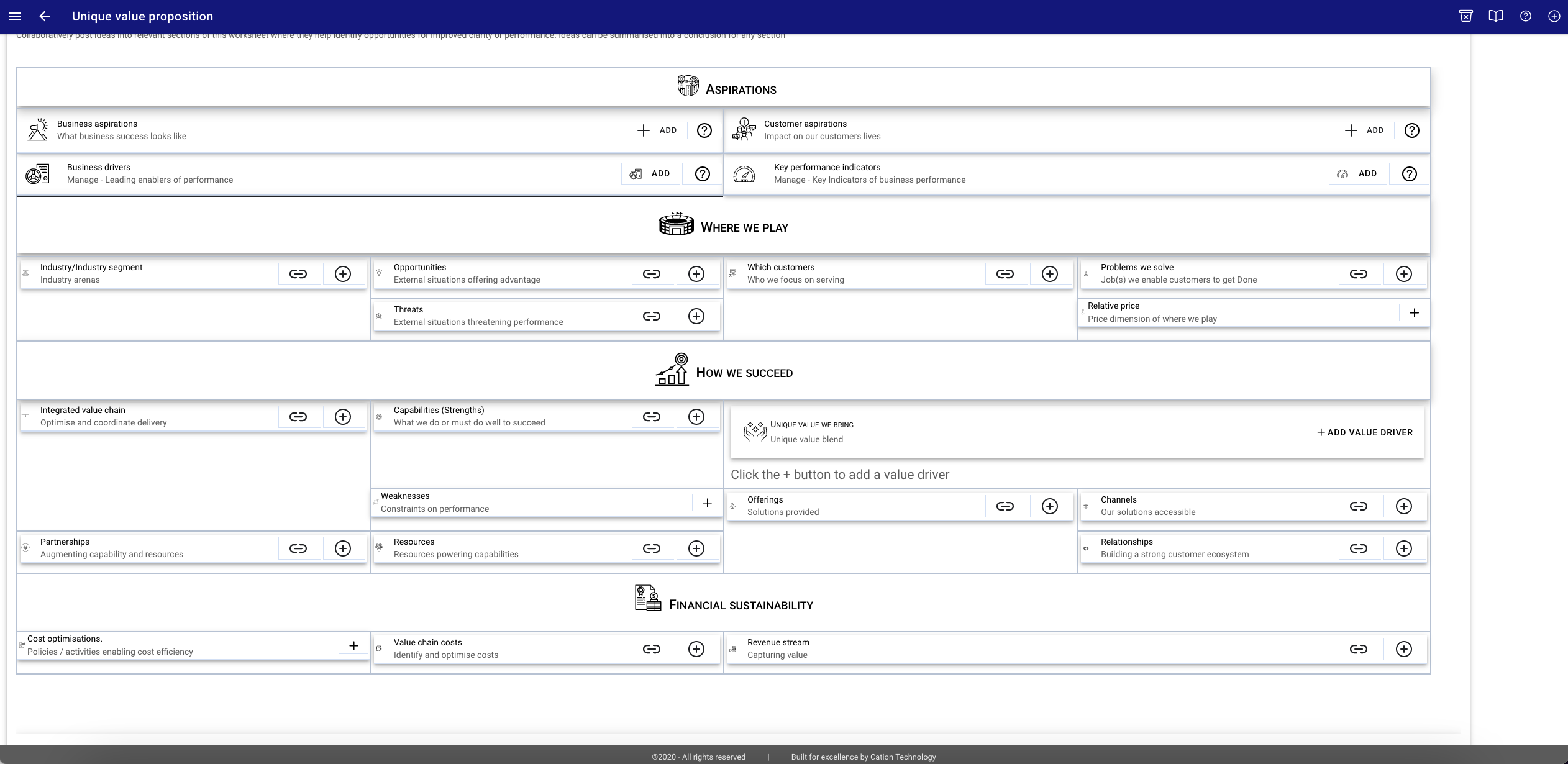Screen dimensions: 1568x764
Task: Click the link icon for Which customers
Action: point(1005,274)
